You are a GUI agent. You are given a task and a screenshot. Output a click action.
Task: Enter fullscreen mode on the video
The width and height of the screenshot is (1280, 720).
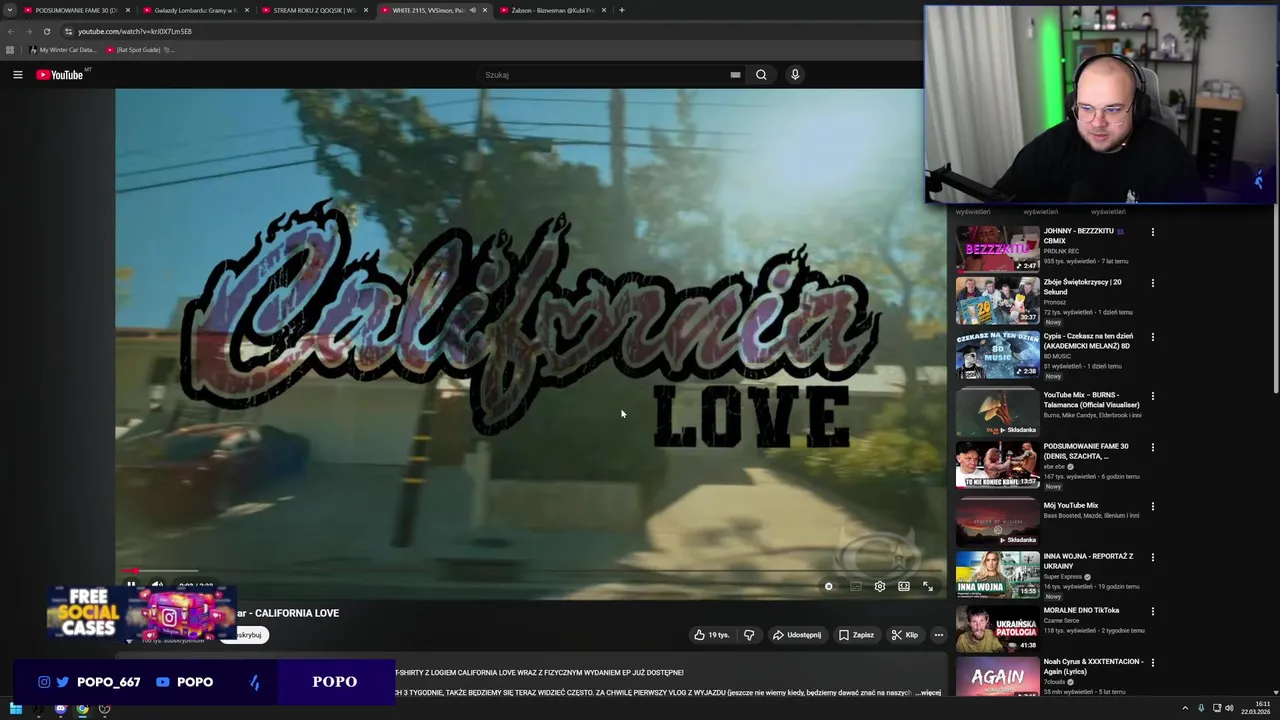point(928,587)
